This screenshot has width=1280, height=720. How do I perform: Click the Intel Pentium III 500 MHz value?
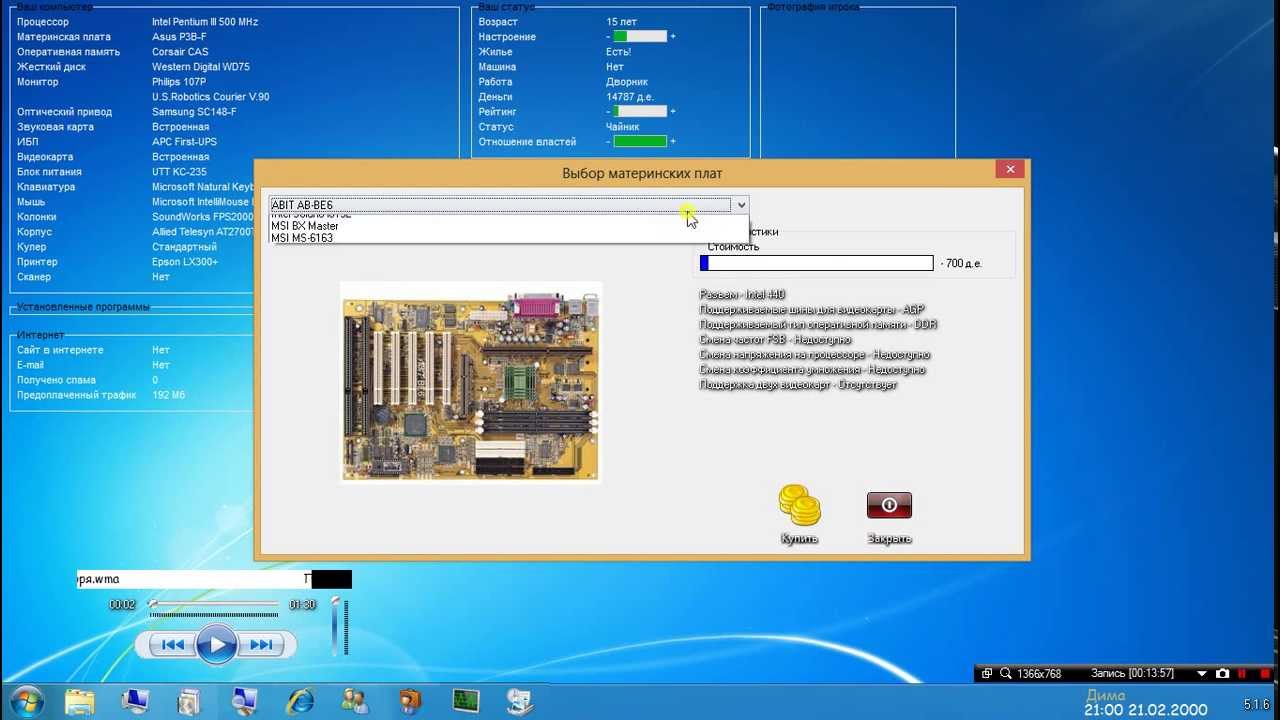coord(205,22)
